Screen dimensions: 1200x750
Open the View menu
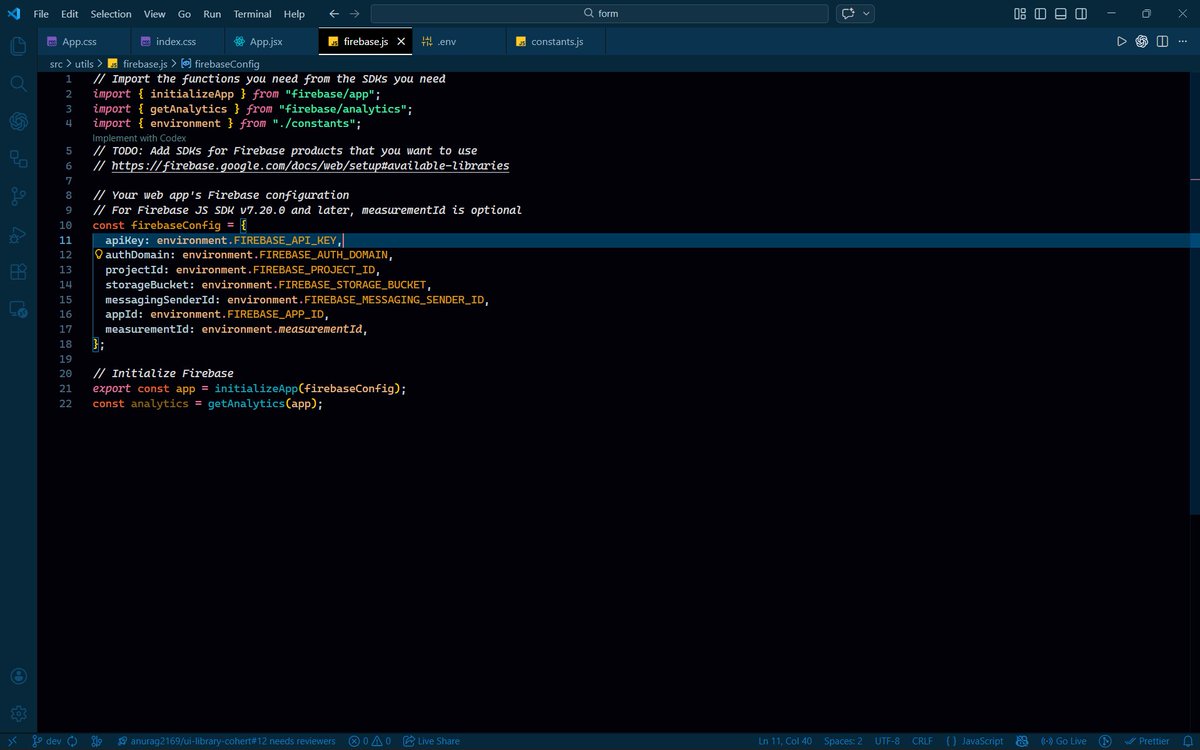[155, 14]
